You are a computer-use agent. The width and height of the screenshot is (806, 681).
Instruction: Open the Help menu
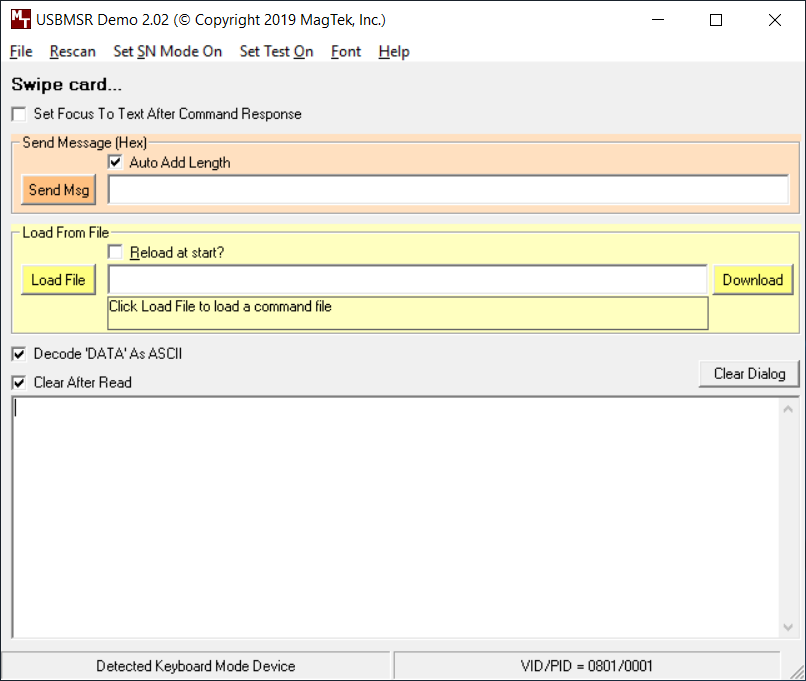tap(394, 51)
